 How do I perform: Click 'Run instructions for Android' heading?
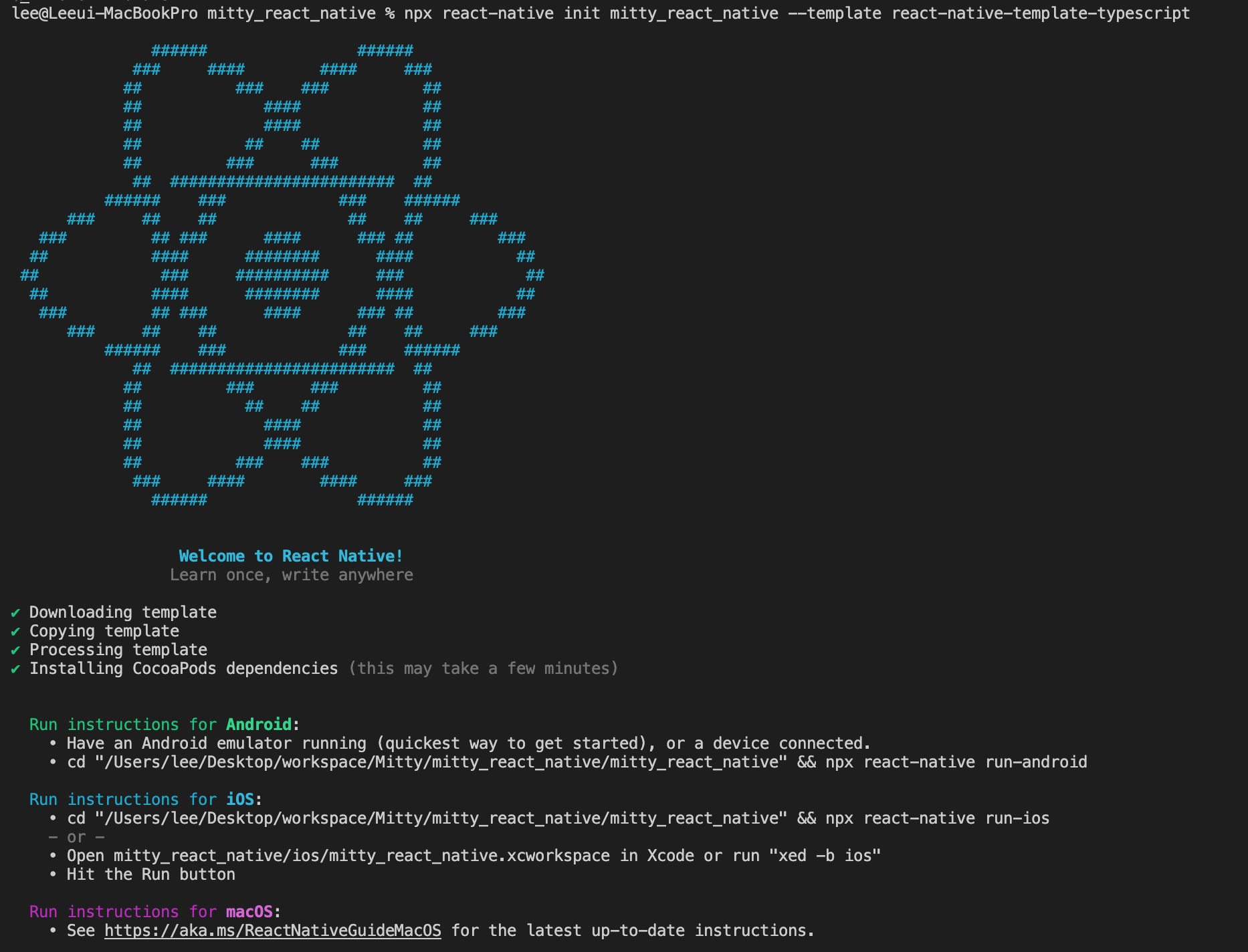tap(165, 725)
